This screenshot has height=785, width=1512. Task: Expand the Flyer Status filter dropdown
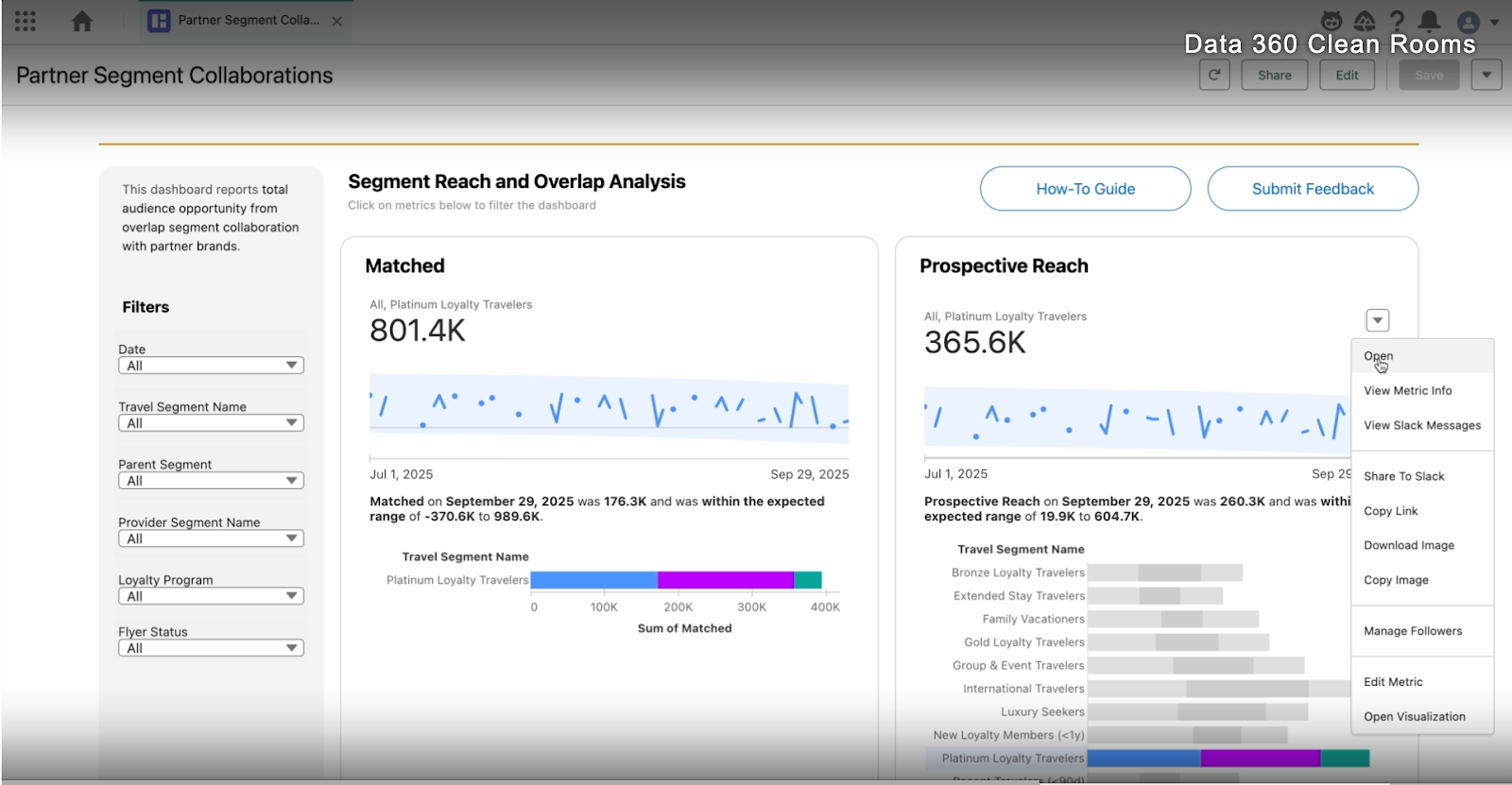[211, 648]
